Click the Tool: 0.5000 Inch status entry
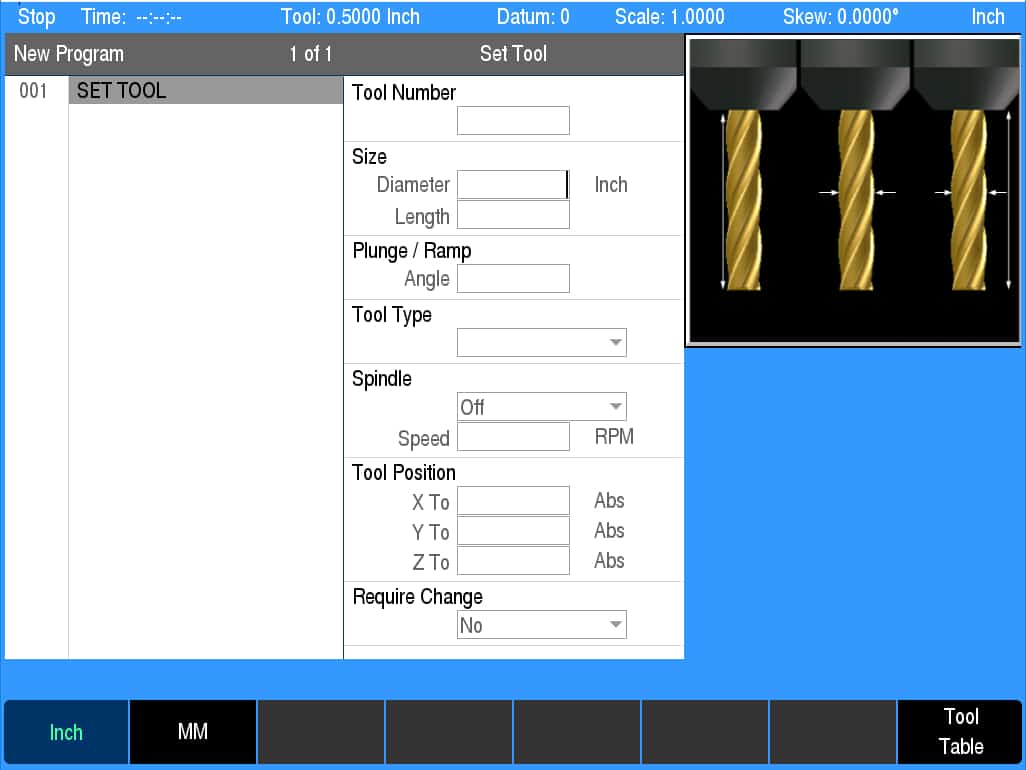The height and width of the screenshot is (770, 1026). pos(350,16)
